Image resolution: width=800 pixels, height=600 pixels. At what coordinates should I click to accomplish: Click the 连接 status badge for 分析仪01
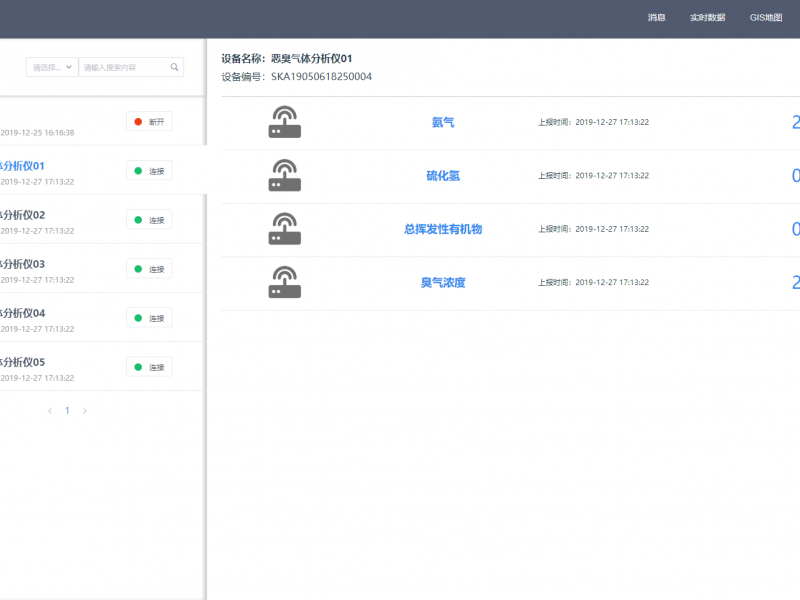(149, 171)
